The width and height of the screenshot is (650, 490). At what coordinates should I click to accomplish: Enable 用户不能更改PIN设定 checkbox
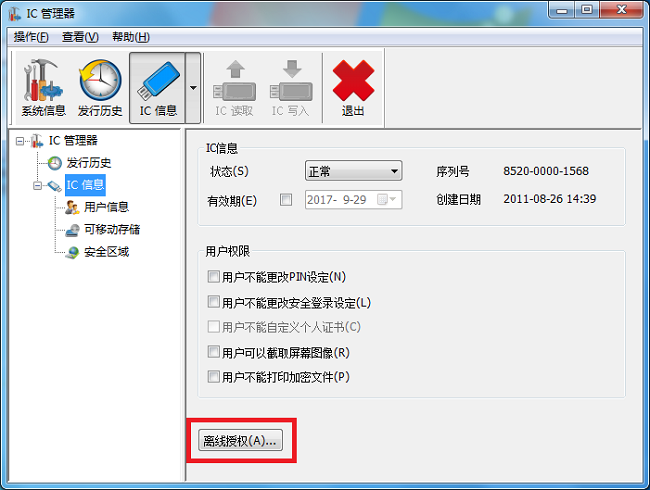point(213,277)
